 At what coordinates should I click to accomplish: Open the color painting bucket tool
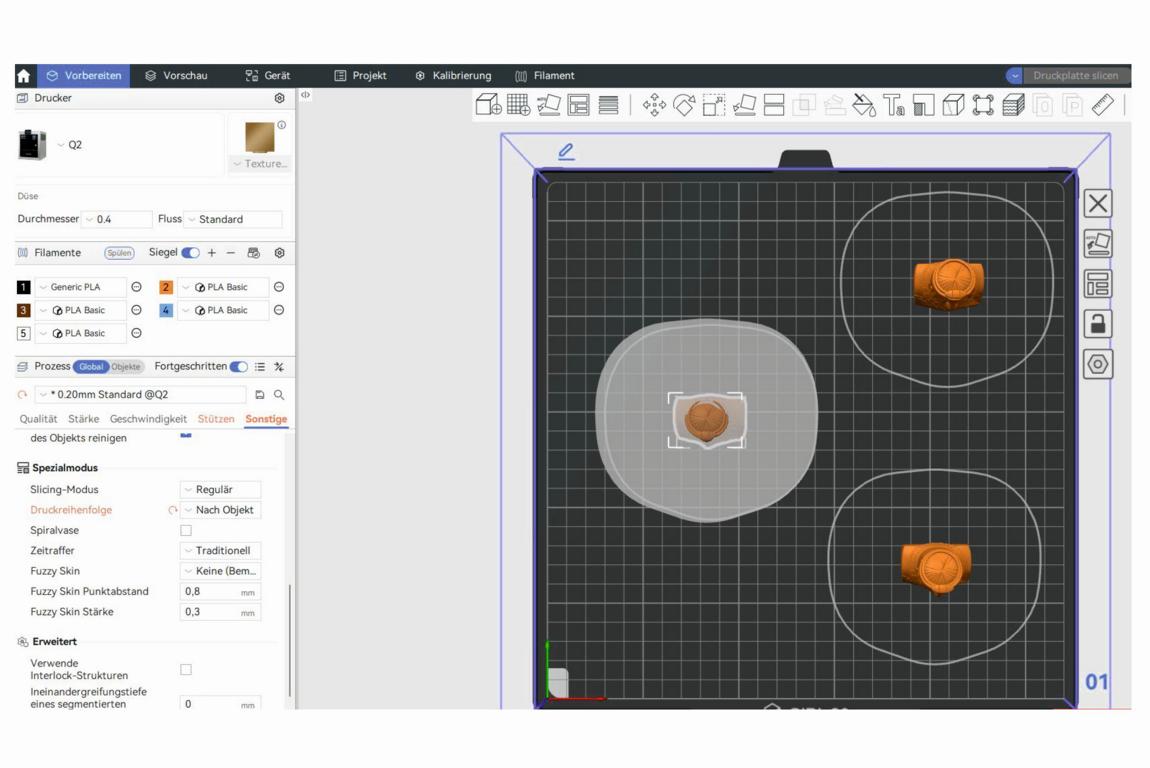click(x=864, y=105)
